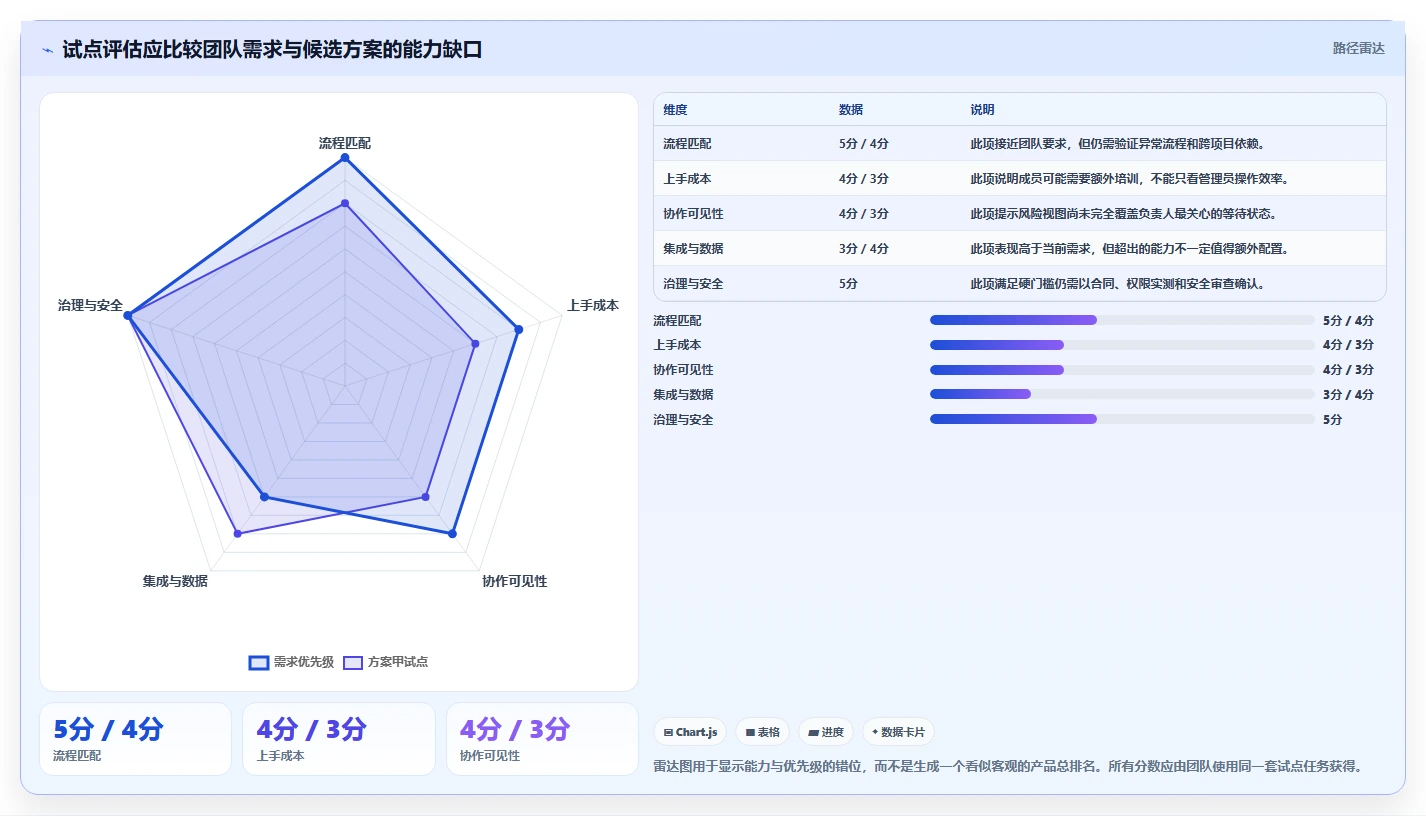Click table value 3分 / 4分 for 集成与数据
Image resolution: width=1426 pixels, height=816 pixels.
coord(864,249)
